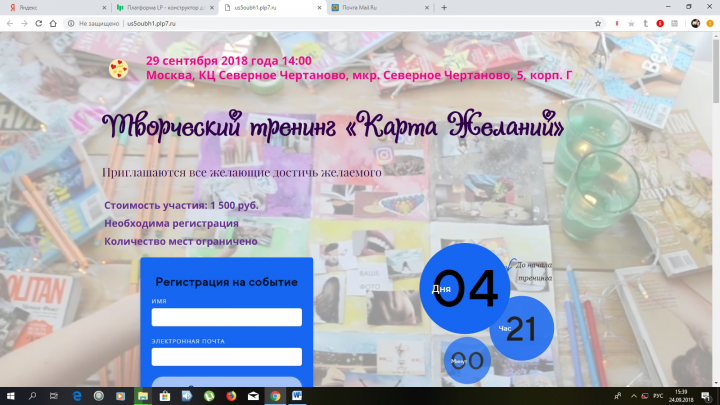This screenshot has width=720, height=405.
Task: Open the browser home page
Action: 53,23
